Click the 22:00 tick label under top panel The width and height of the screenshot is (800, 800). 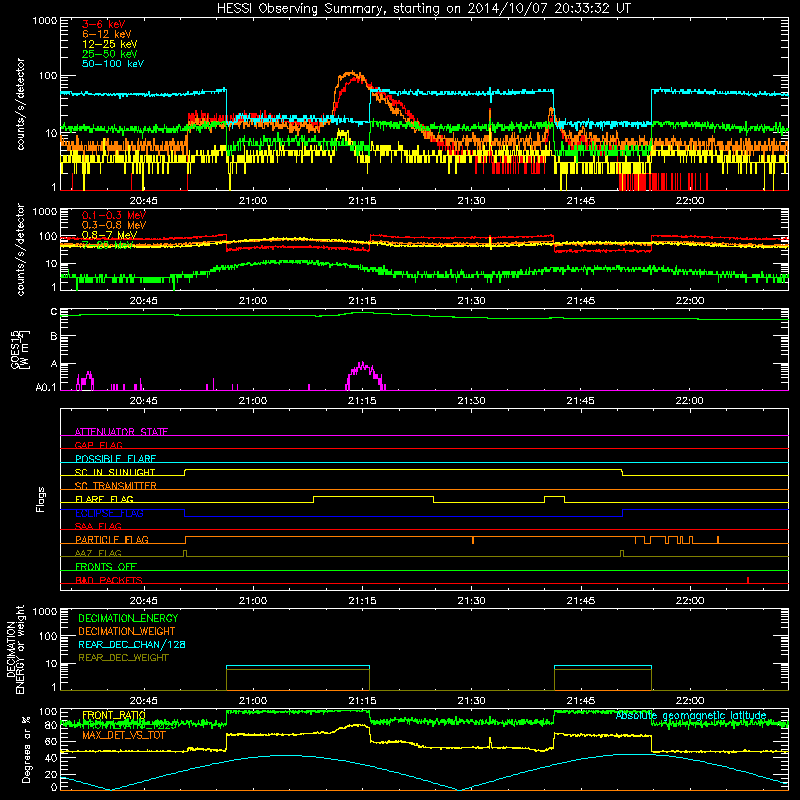[690, 201]
